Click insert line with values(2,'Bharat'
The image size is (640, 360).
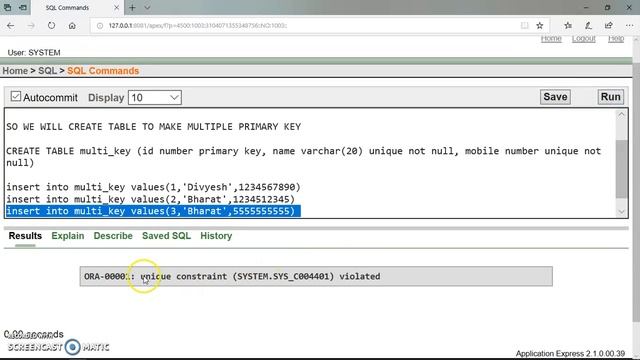pyautogui.click(x=150, y=199)
